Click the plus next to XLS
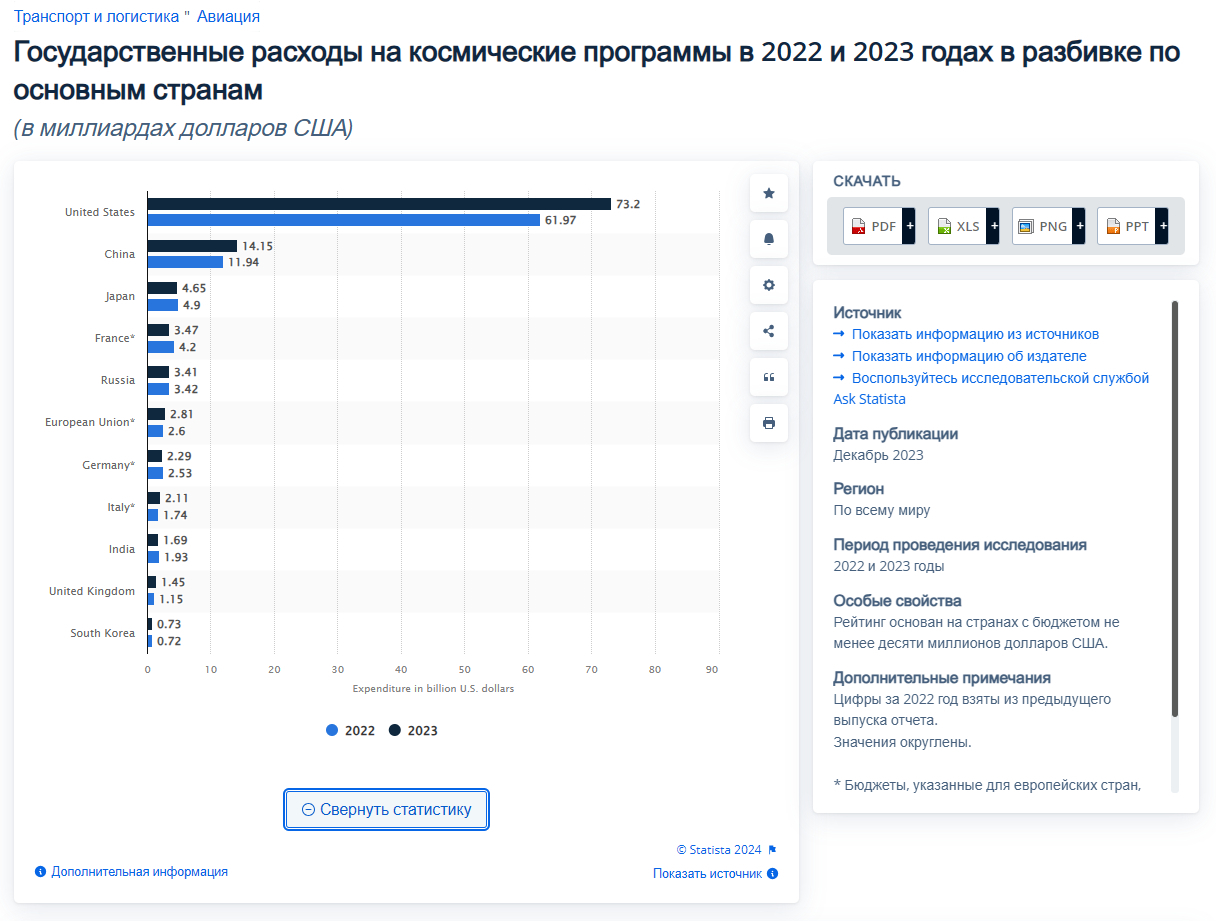This screenshot has height=921, width=1216. tap(993, 226)
